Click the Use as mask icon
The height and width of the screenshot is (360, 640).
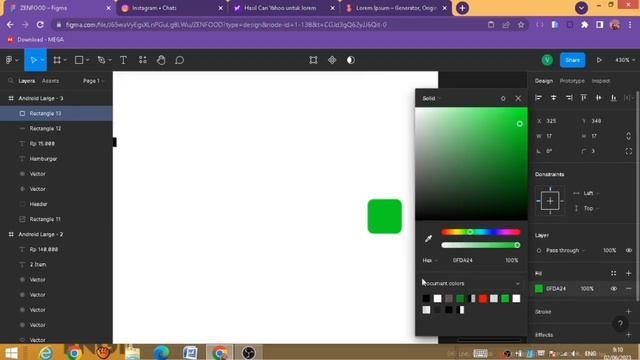(x=351, y=60)
